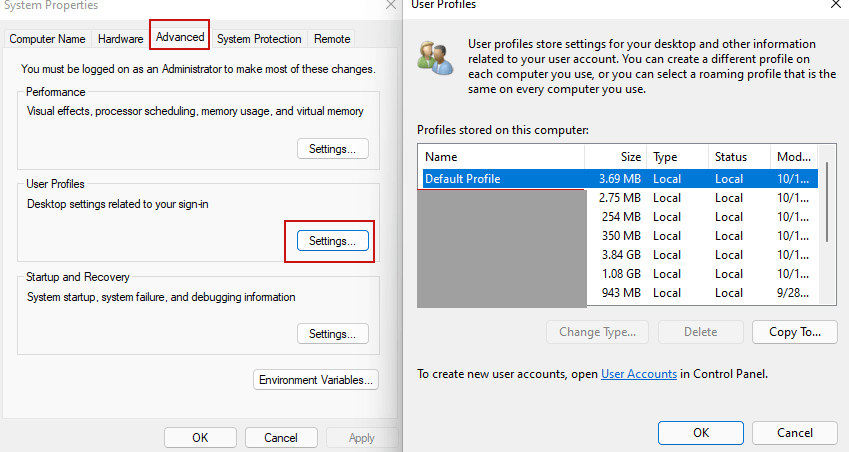Cancel the User Profiles dialog
Screen dimensions: 849x452
tap(795, 433)
